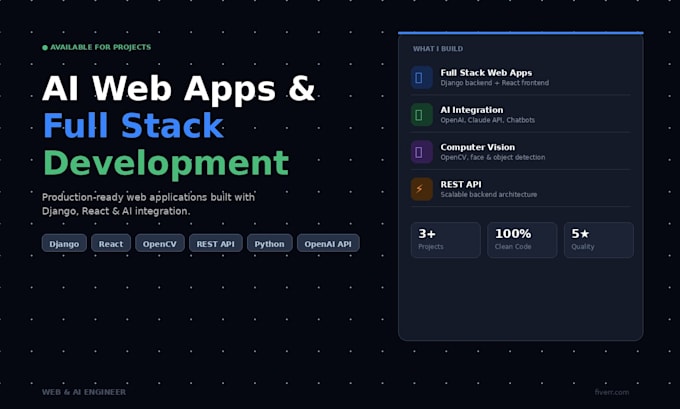The width and height of the screenshot is (680, 409).
Task: Click the purple Computer Vision icon
Action: coord(422,152)
